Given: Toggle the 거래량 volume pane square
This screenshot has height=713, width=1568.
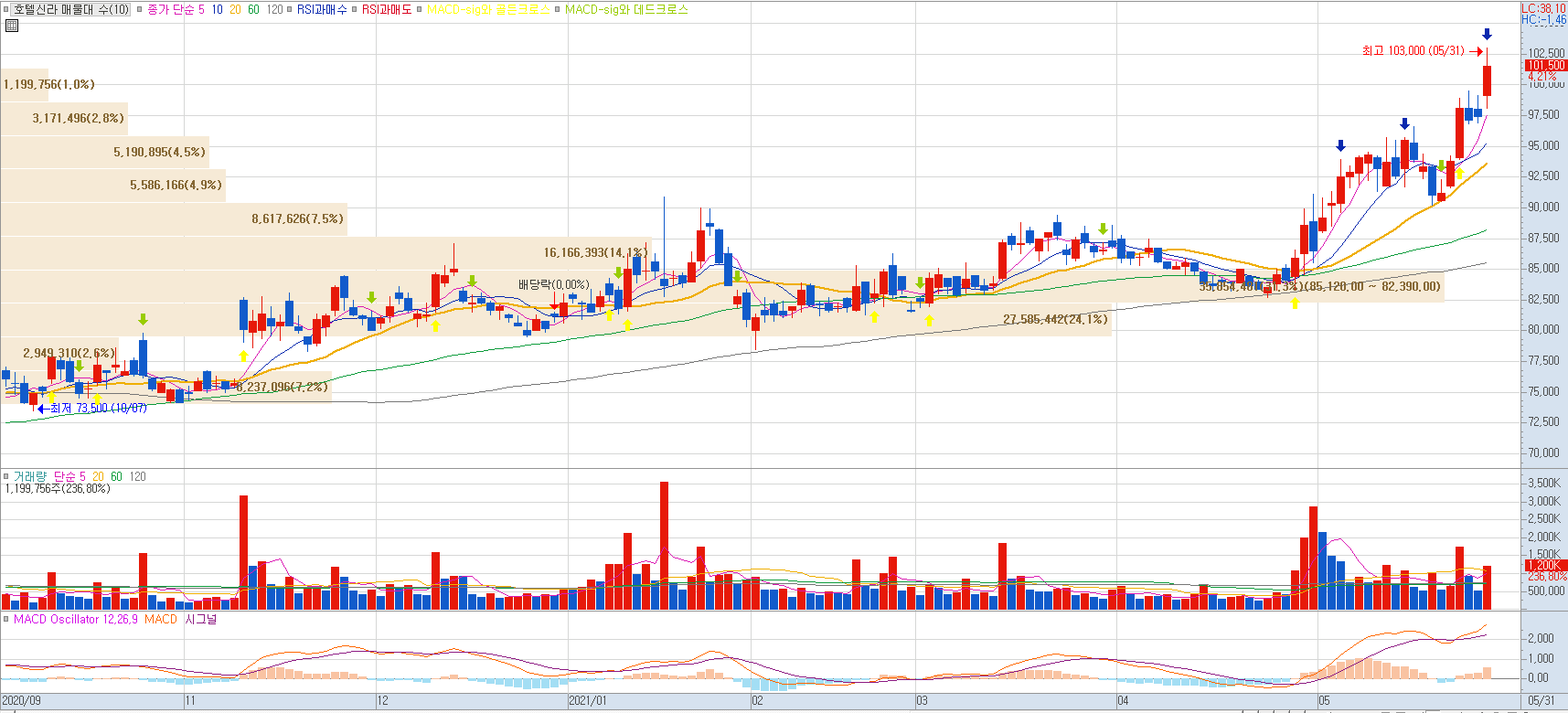Looking at the screenshot, I should click(x=6, y=476).
